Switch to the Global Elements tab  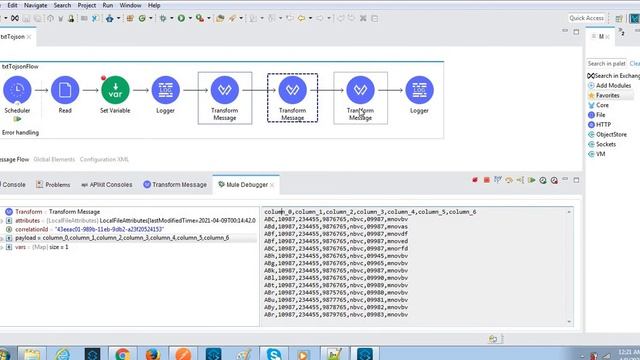point(54,159)
